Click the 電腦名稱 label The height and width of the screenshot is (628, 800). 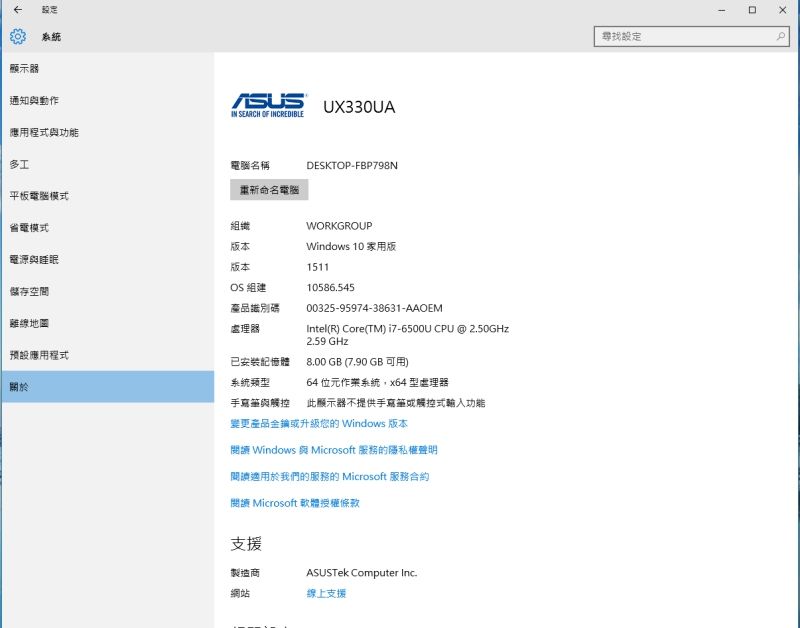[x=250, y=165]
